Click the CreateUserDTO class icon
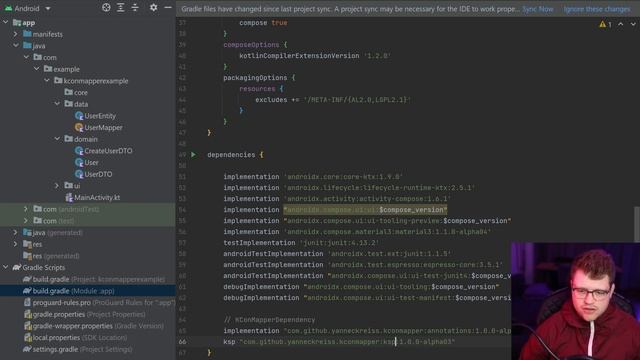Image resolution: width=640 pixels, height=360 pixels. point(79,151)
